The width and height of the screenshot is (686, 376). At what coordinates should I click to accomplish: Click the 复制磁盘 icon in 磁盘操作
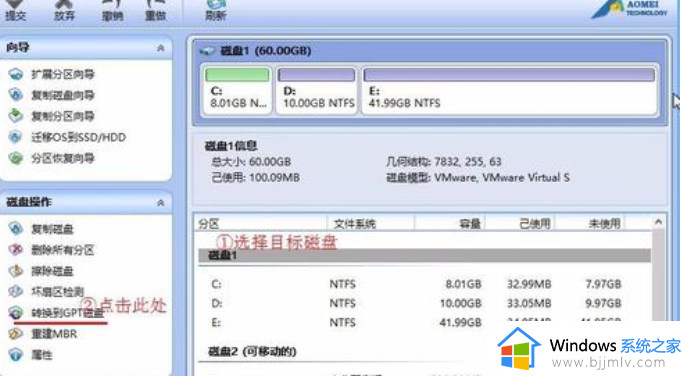click(16, 228)
